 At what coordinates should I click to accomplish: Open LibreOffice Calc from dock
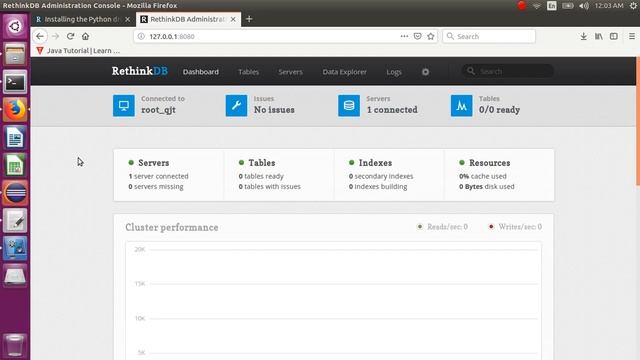[15, 165]
